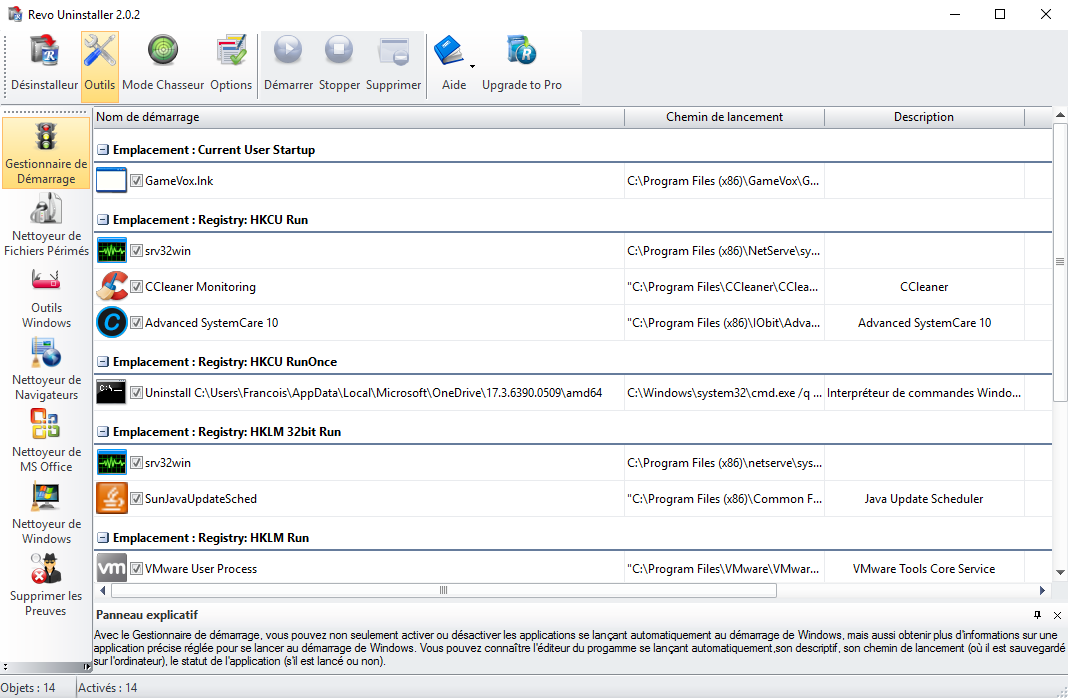Click the Démarrer toolbar button

click(288, 65)
